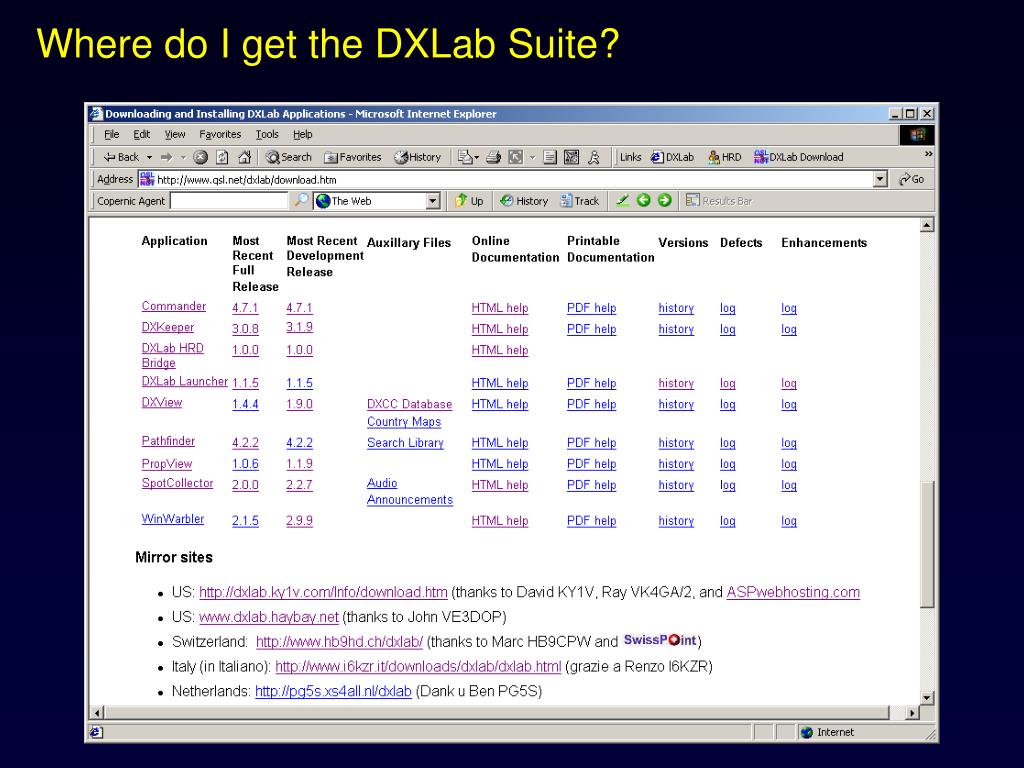The width and height of the screenshot is (1024, 768).
Task: Click green left arrow in Copernic bar
Action: pyautogui.click(x=643, y=200)
